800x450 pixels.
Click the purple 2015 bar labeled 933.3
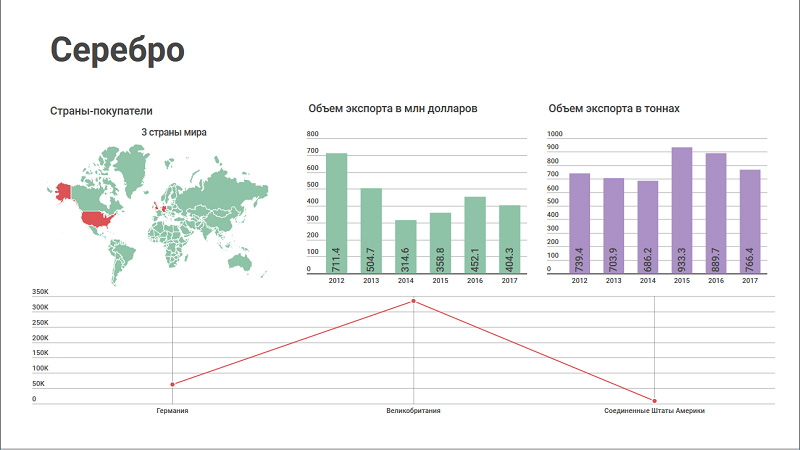click(x=682, y=210)
